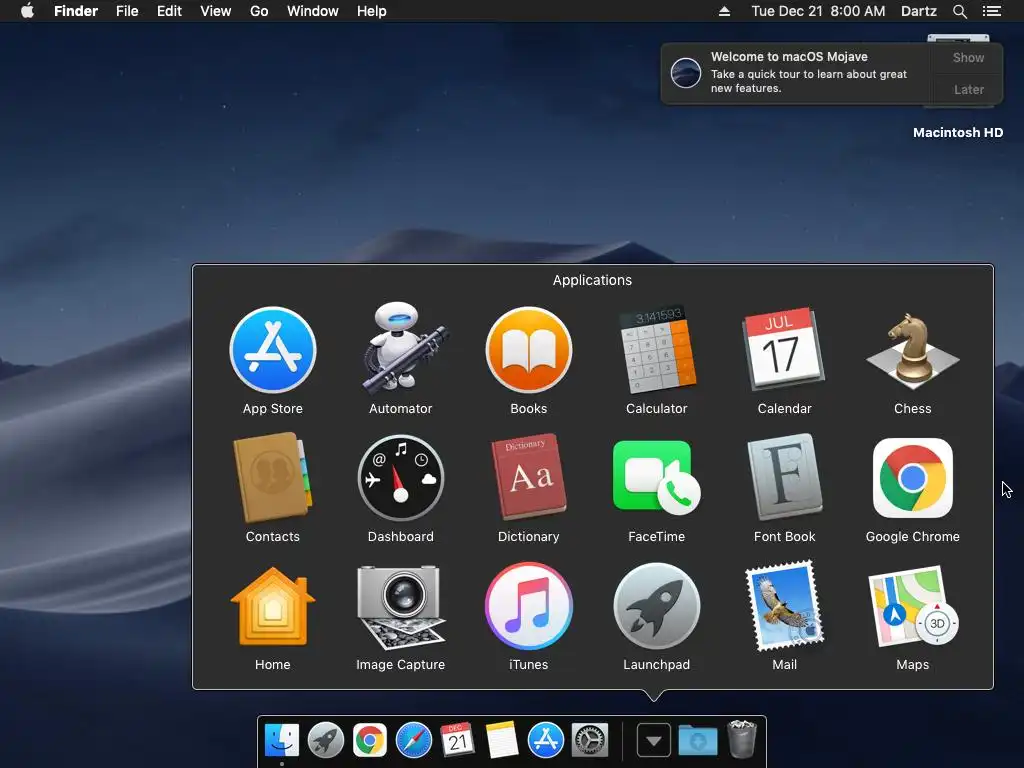Image resolution: width=1024 pixels, height=768 pixels.
Task: Open Chrome from the Dock
Action: coord(370,741)
